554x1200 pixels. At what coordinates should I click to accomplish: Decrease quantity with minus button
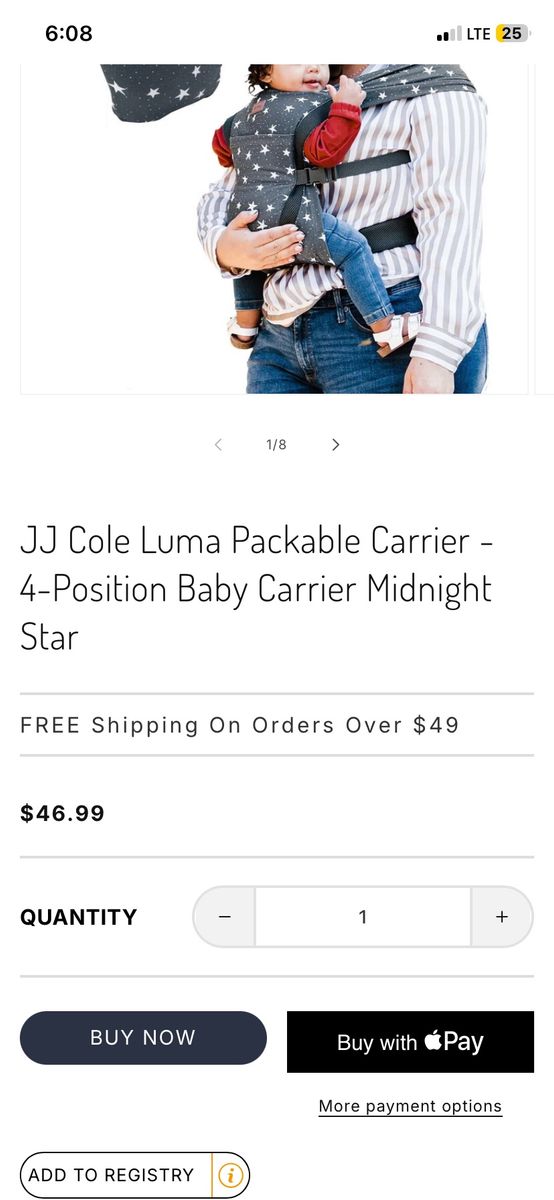click(224, 916)
